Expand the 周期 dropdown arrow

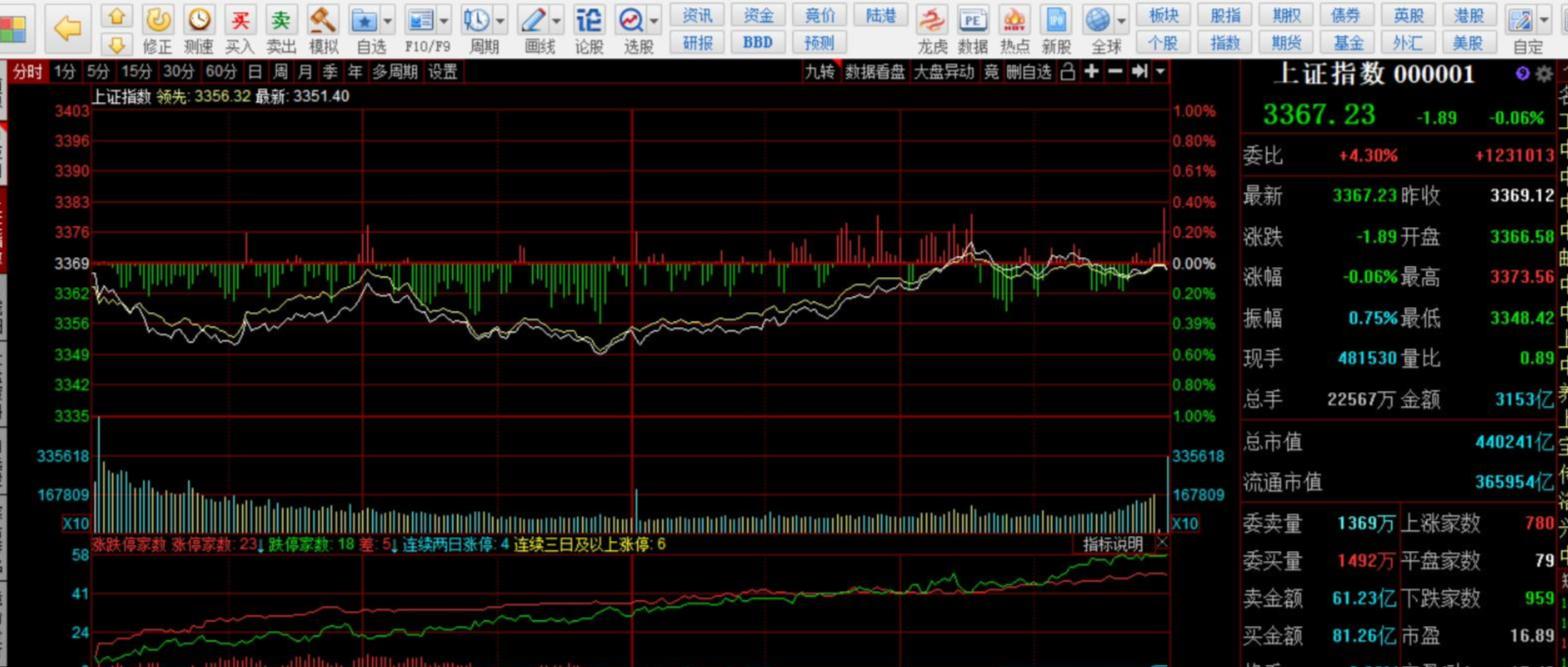click(500, 20)
